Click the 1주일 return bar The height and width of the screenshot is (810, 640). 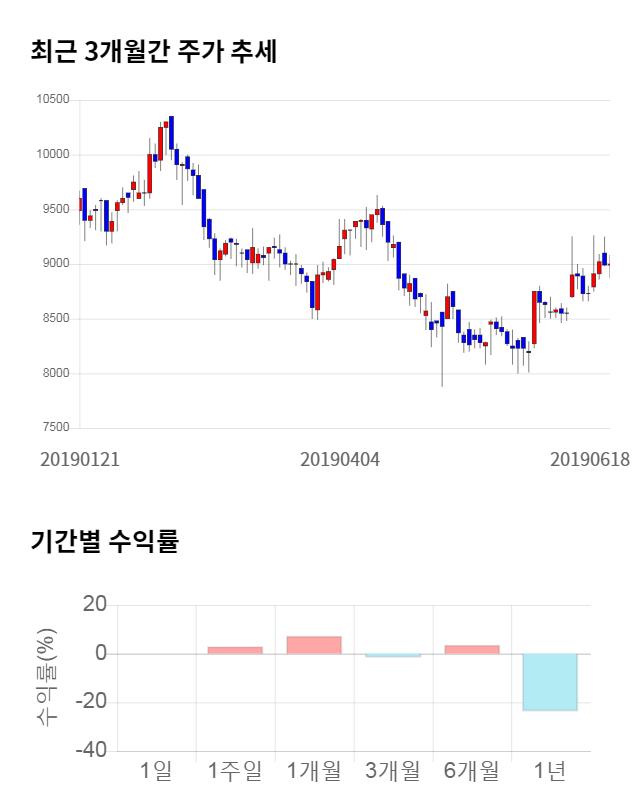pyautogui.click(x=235, y=650)
